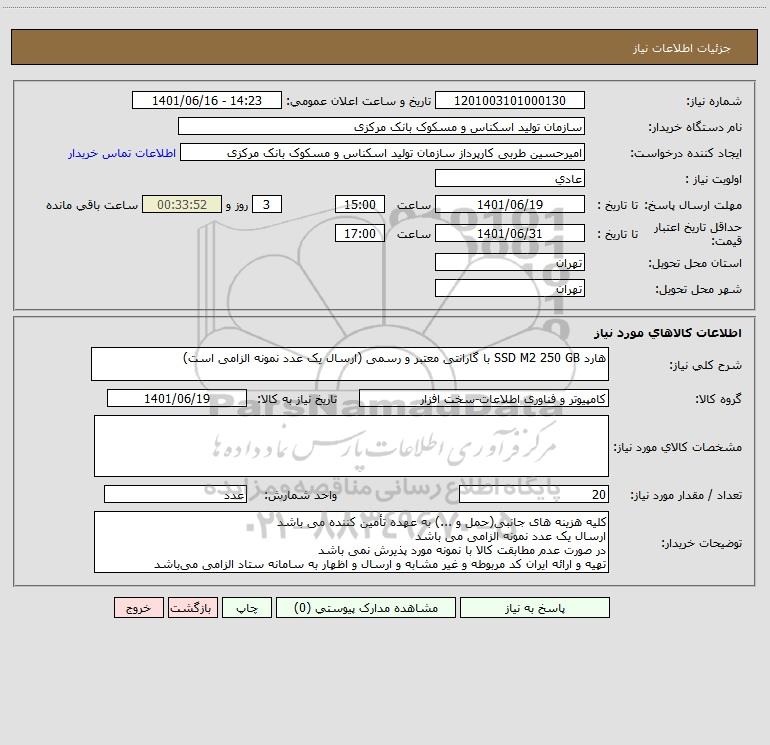Click the remaining days field showing 3
Viewport: 770px width, 745px height.
[x=267, y=204]
